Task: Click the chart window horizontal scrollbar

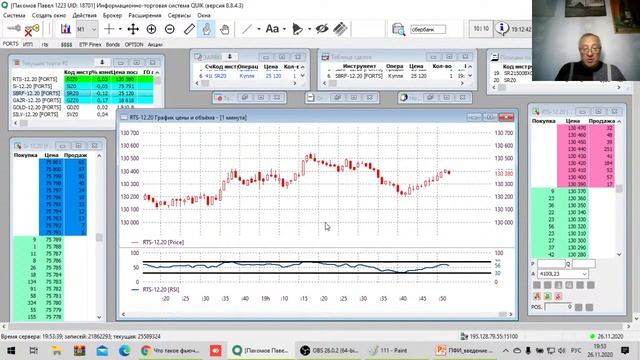Action: (316, 314)
